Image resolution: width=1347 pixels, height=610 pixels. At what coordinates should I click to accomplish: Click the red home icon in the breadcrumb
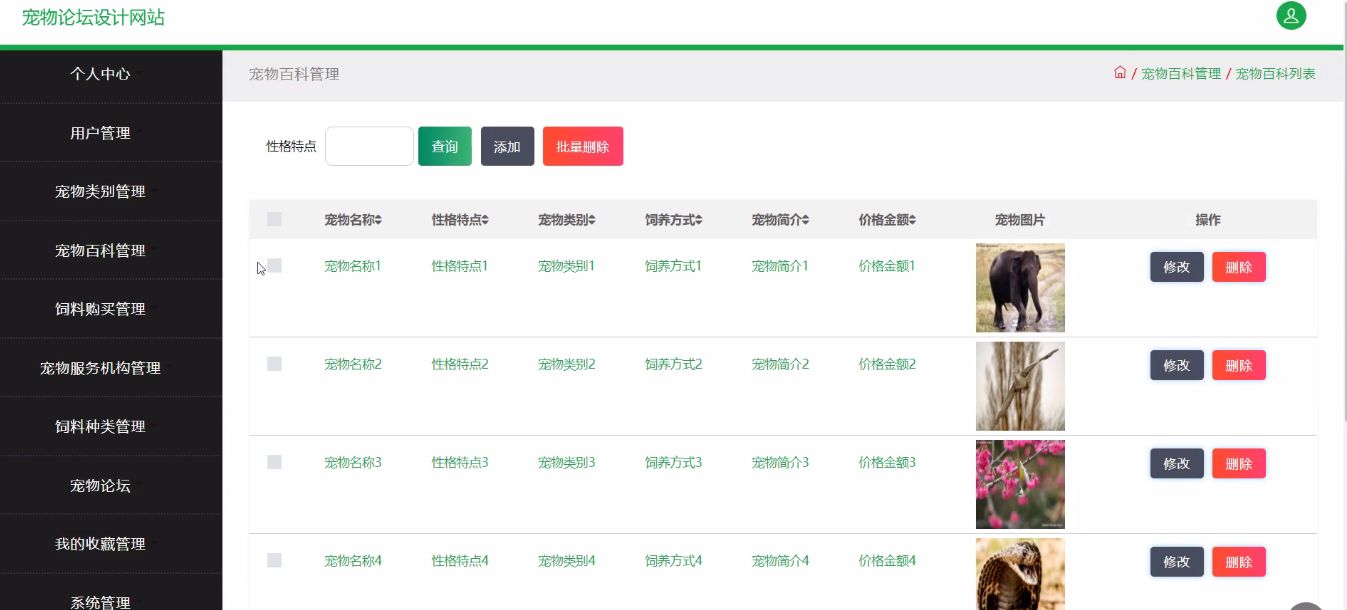[x=1120, y=73]
